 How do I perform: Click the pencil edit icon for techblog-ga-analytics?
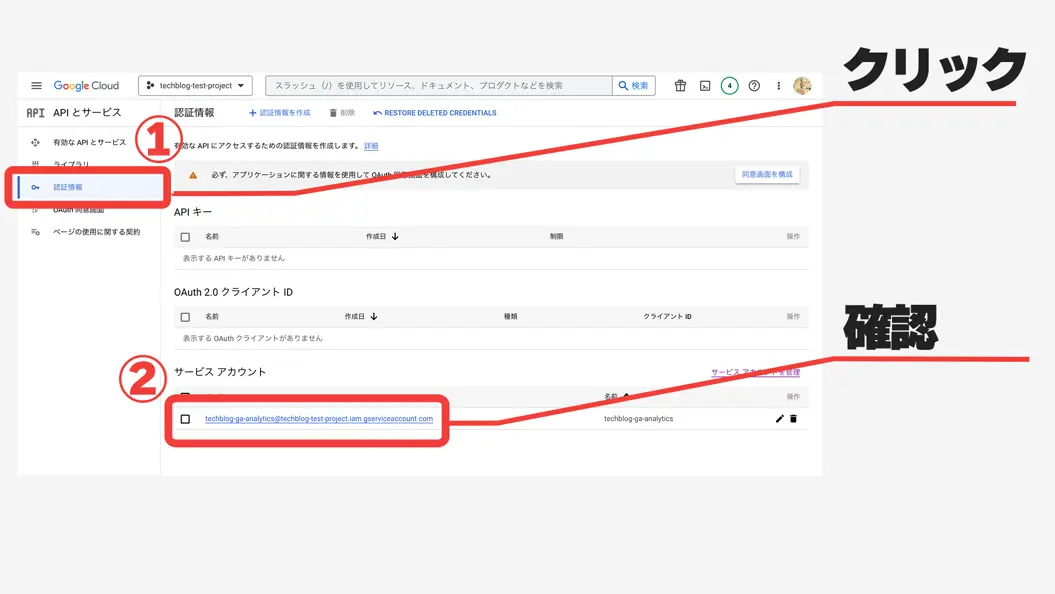(x=779, y=418)
